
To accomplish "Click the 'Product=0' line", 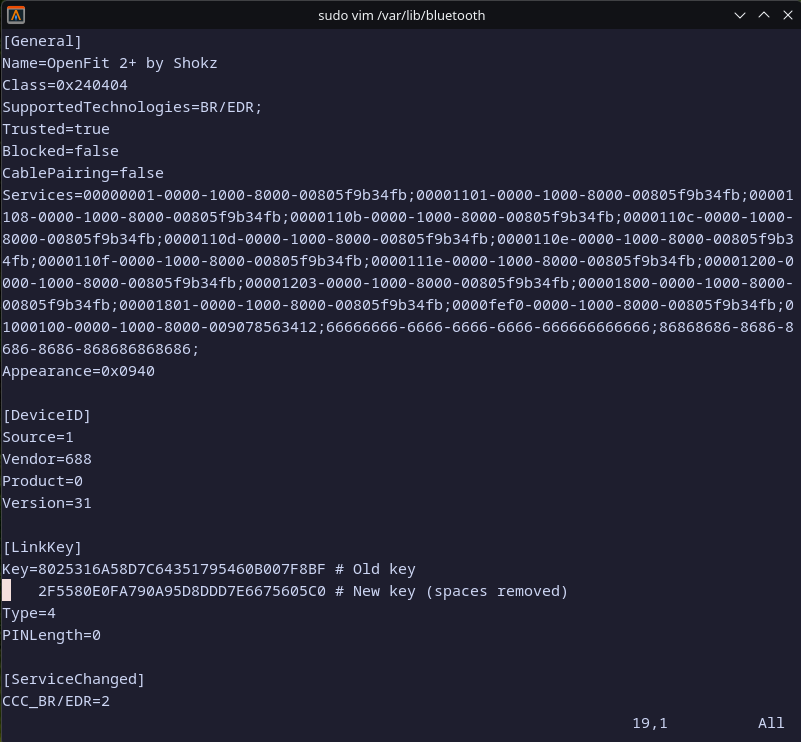I will [x=42, y=481].
